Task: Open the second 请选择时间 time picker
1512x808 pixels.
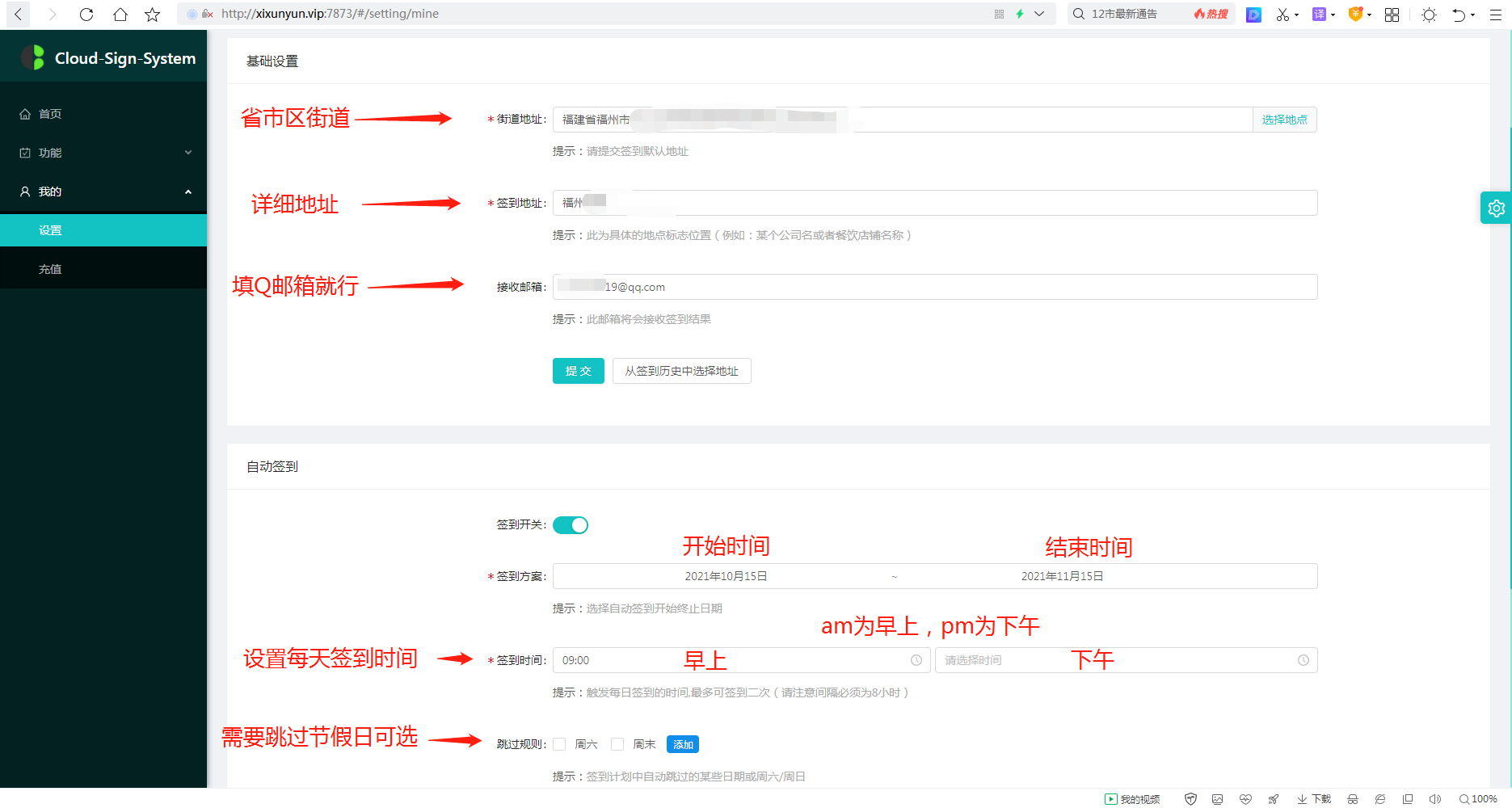Action: coord(1127,660)
